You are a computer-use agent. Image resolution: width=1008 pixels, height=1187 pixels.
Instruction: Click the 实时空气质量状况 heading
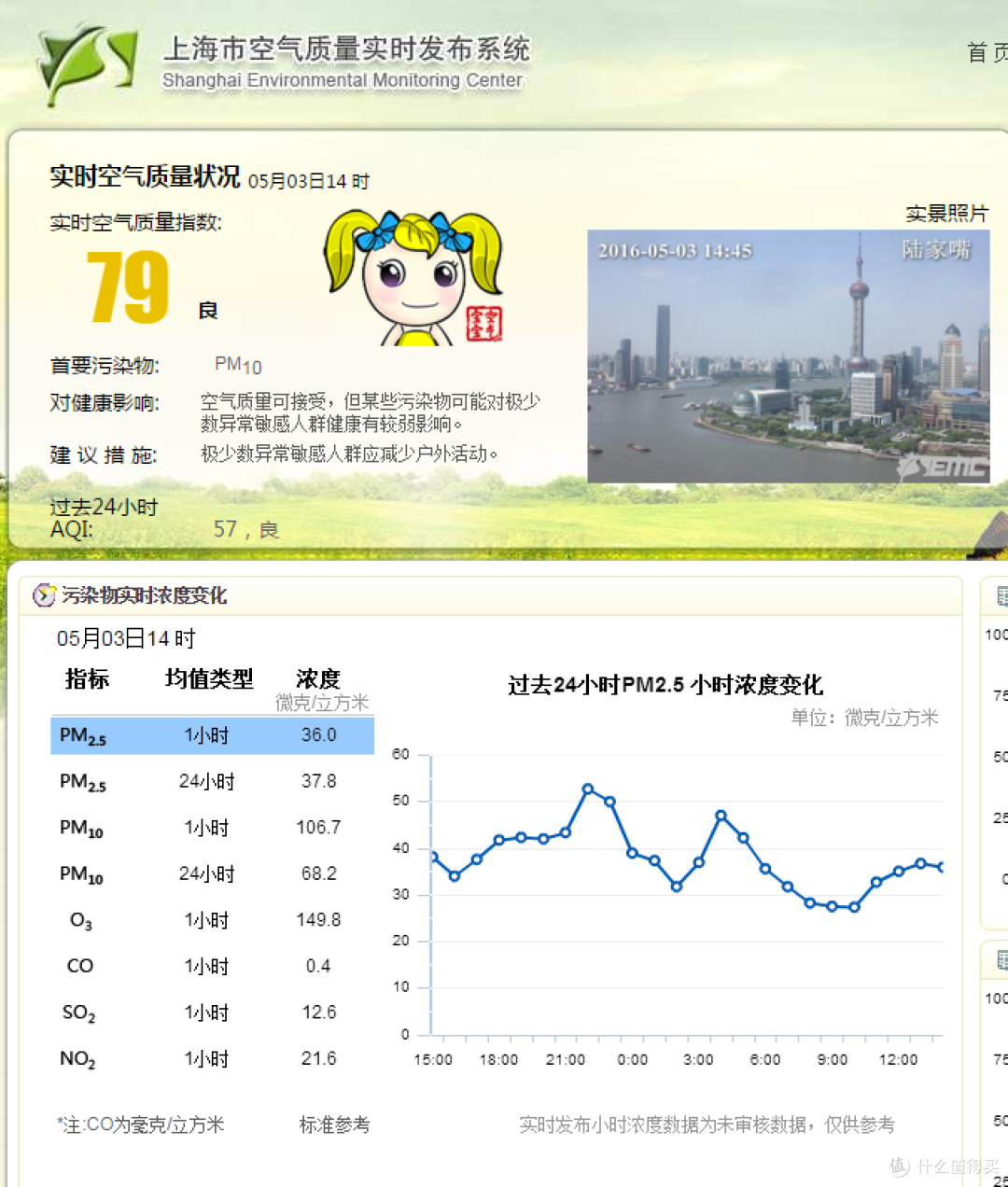point(145,176)
